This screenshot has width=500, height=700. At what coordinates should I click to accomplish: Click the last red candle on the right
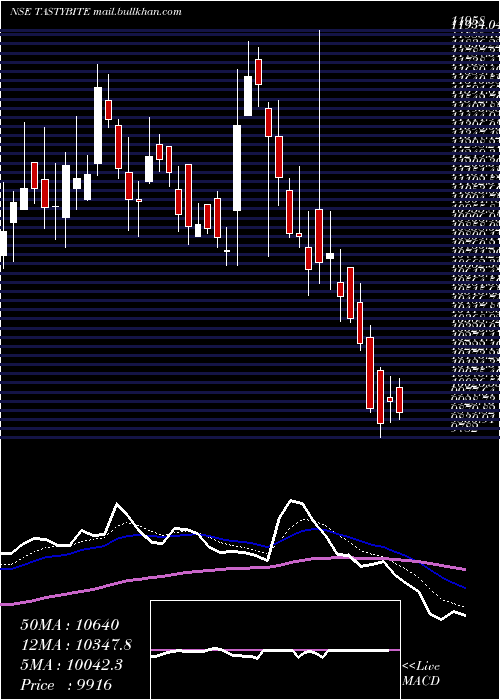click(400, 400)
